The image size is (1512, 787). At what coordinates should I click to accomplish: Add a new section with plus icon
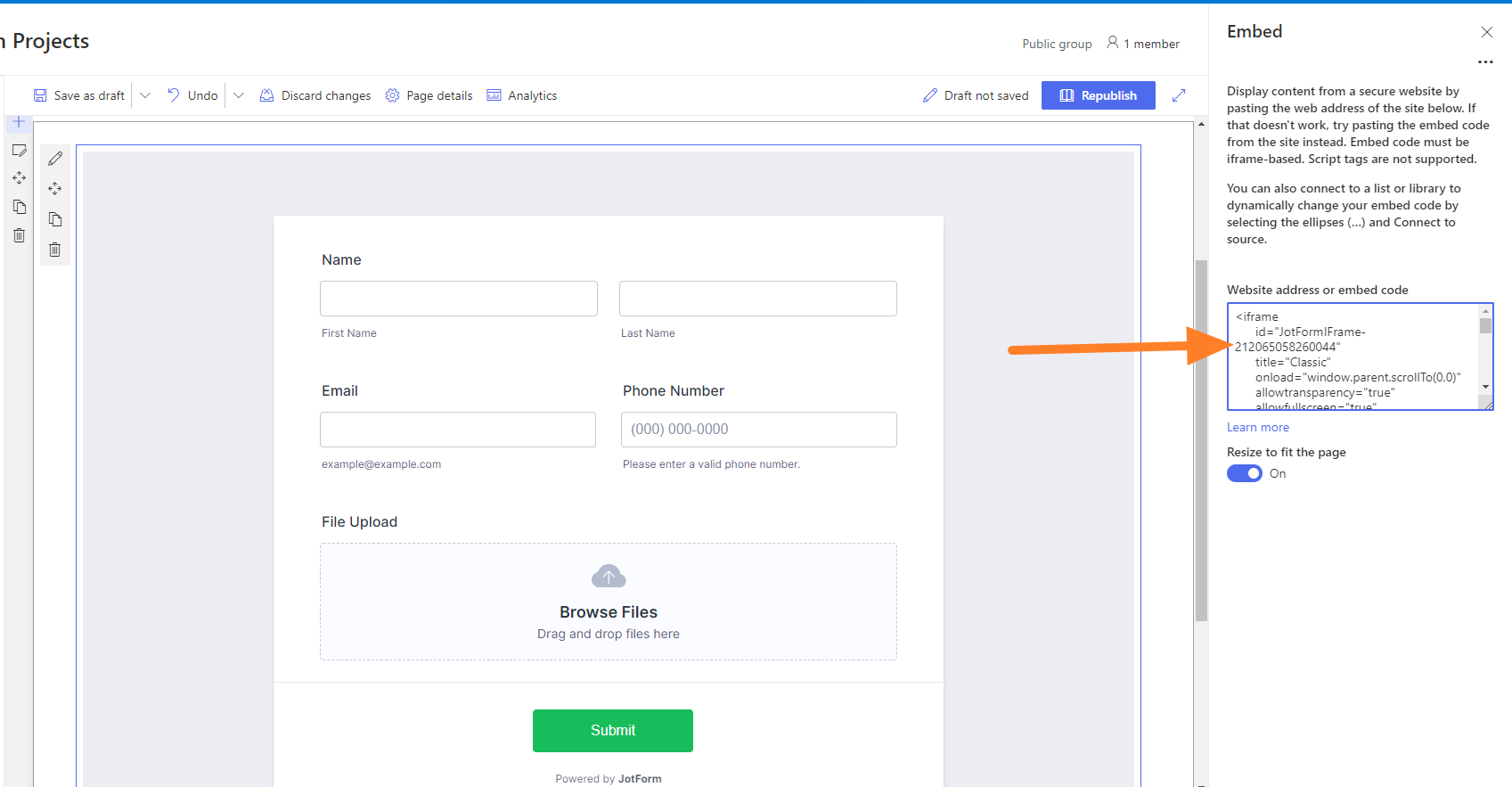pyautogui.click(x=19, y=121)
